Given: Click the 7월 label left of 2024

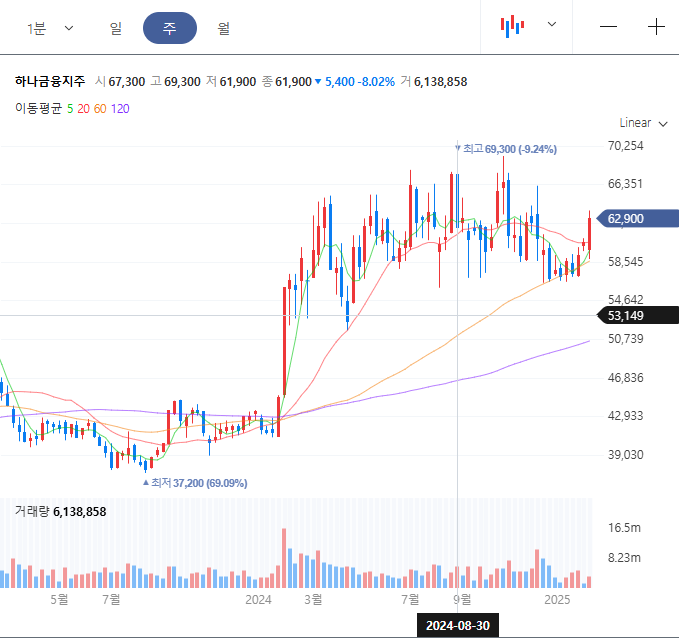Looking at the screenshot, I should [x=111, y=600].
